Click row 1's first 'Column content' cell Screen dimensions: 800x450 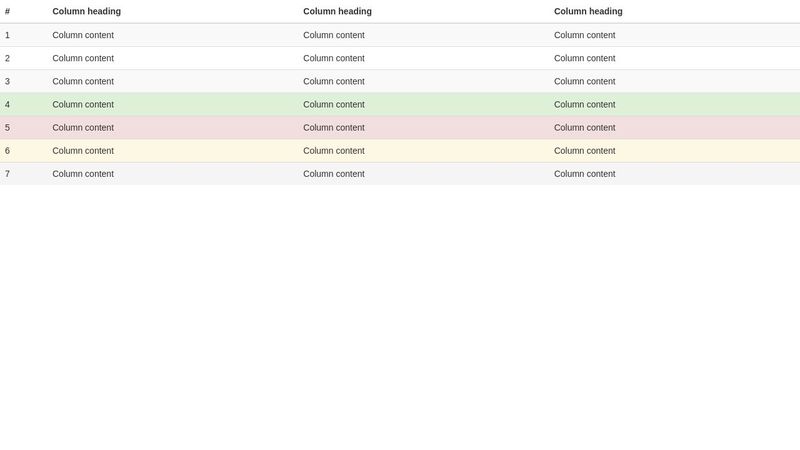click(83, 35)
